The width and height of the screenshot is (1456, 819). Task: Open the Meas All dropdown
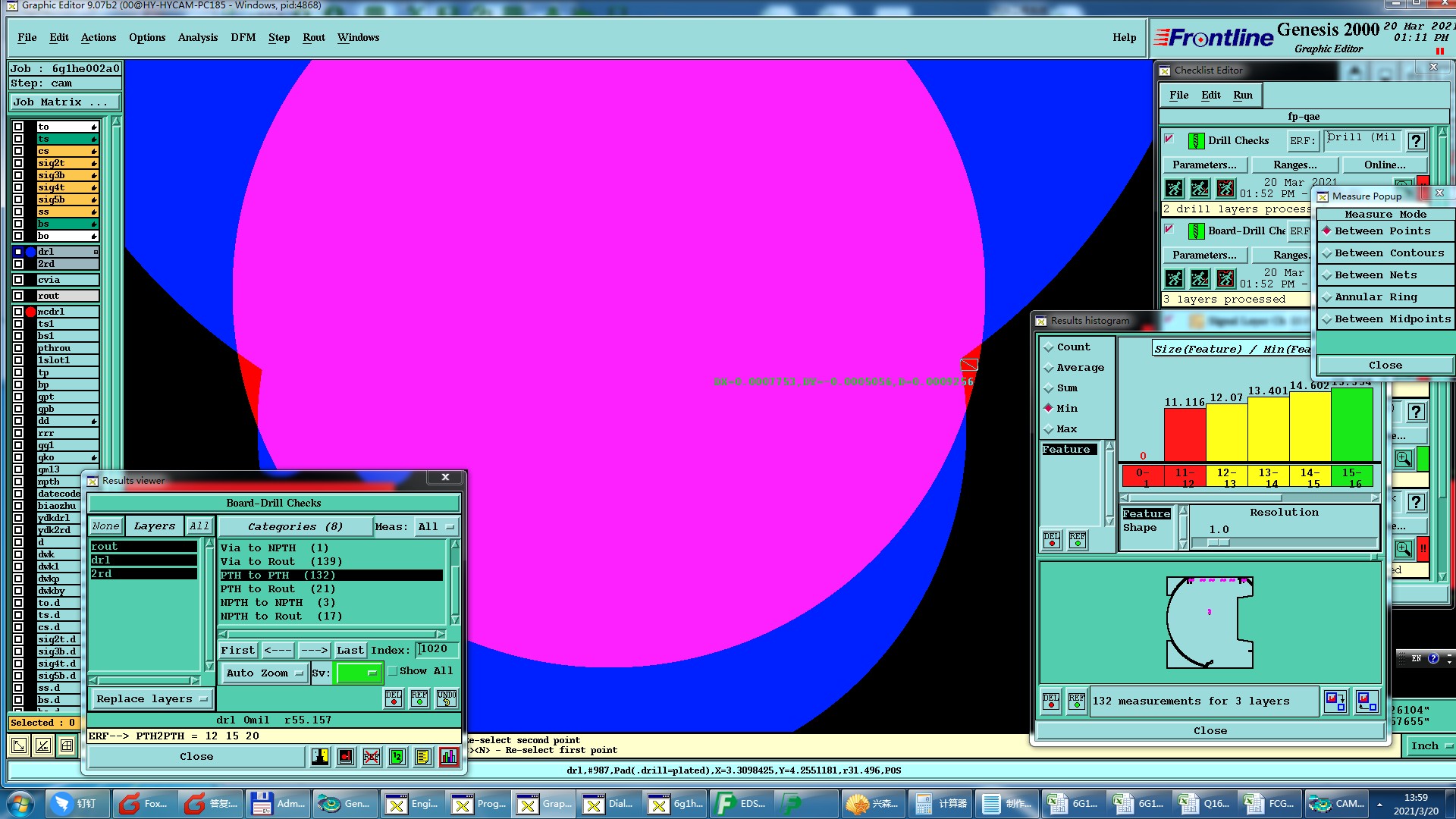[x=435, y=527]
